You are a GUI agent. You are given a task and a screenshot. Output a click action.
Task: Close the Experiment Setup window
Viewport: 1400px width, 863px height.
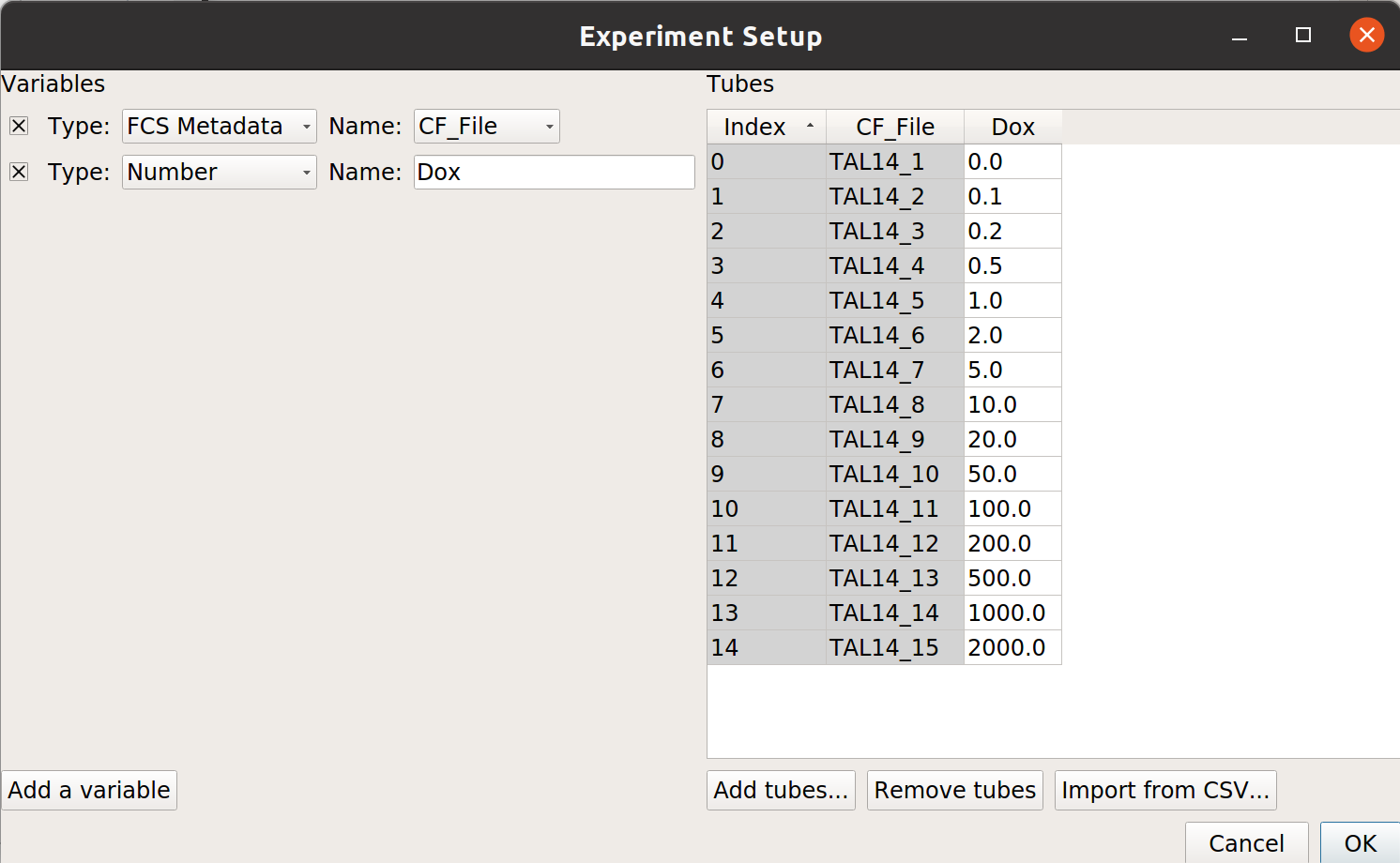(1367, 35)
